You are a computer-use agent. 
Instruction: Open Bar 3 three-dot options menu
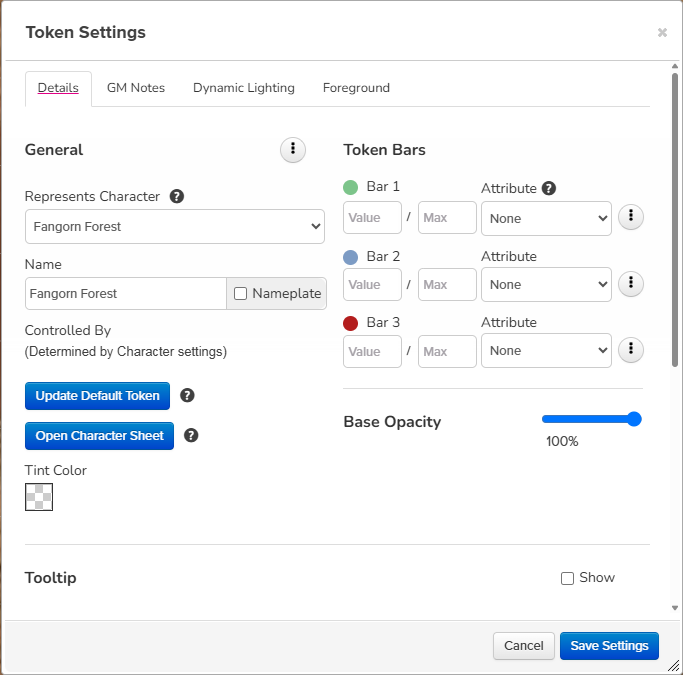pyautogui.click(x=631, y=350)
